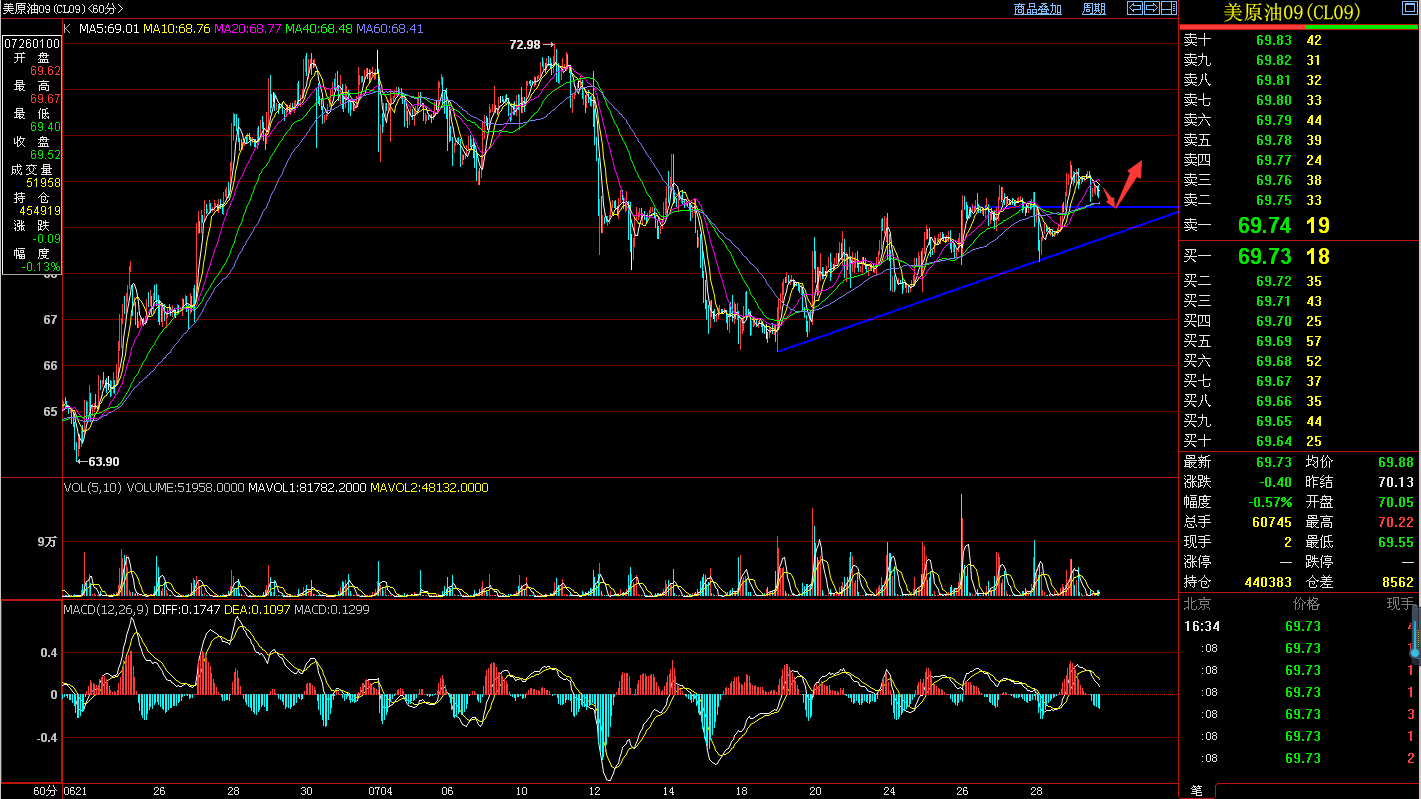
Task: Select the 卖五 69.78 ask row
Action: coord(1299,140)
